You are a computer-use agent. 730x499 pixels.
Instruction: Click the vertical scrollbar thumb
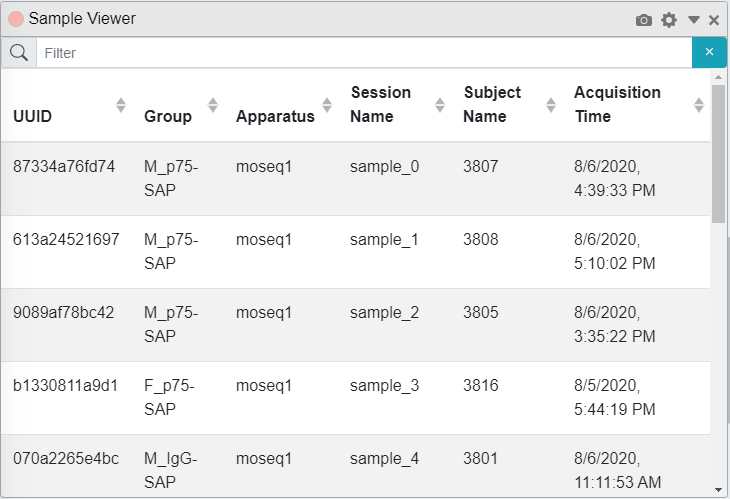(718, 154)
